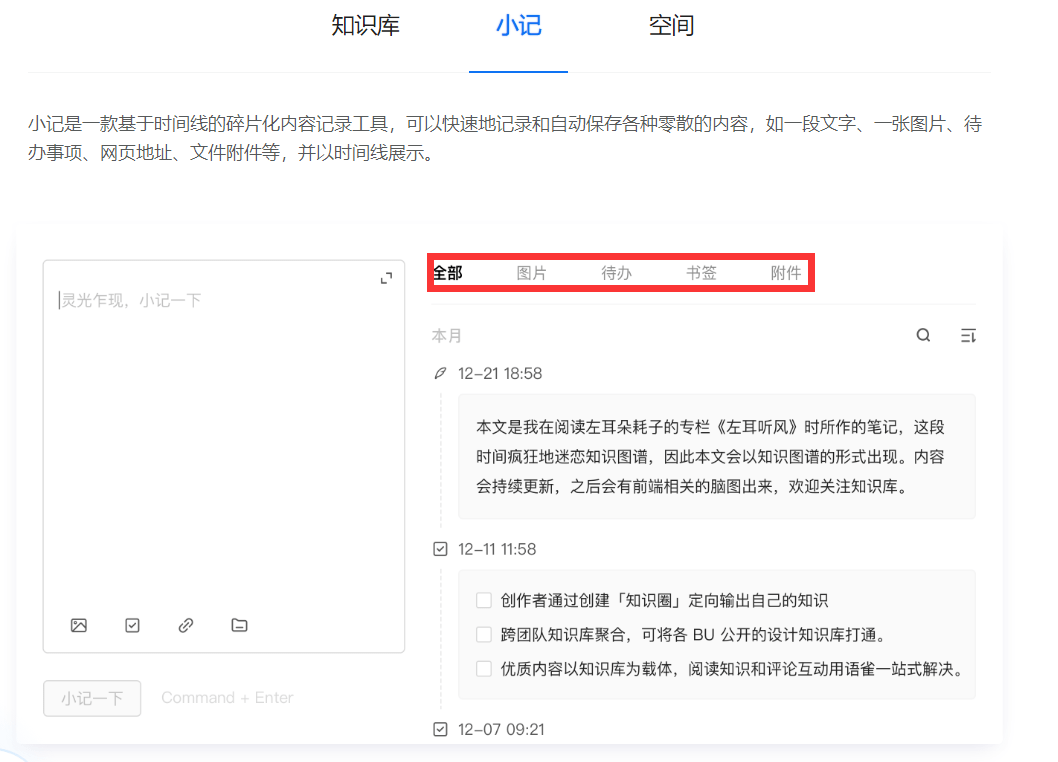The width and height of the screenshot is (1058, 762).
Task: Switch to the 知识库 tab
Action: 364,26
